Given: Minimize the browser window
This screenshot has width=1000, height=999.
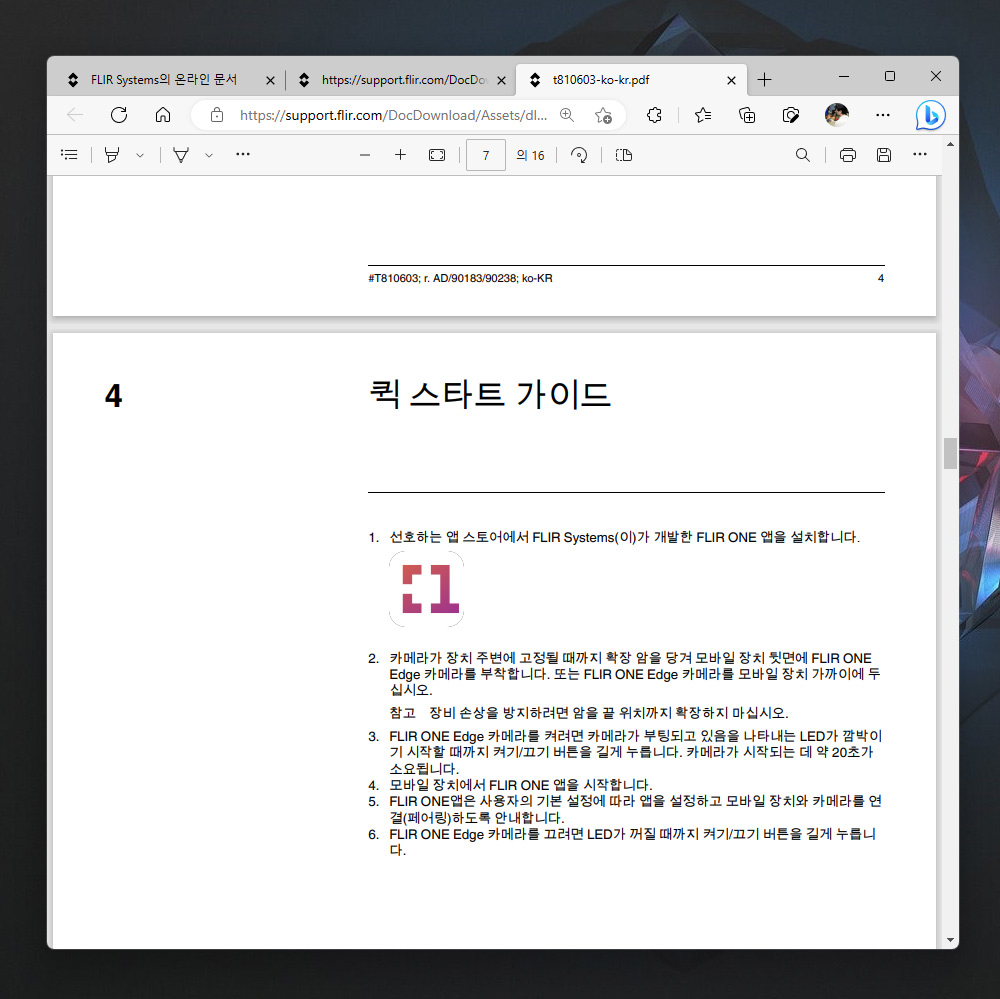Looking at the screenshot, I should click(x=844, y=77).
